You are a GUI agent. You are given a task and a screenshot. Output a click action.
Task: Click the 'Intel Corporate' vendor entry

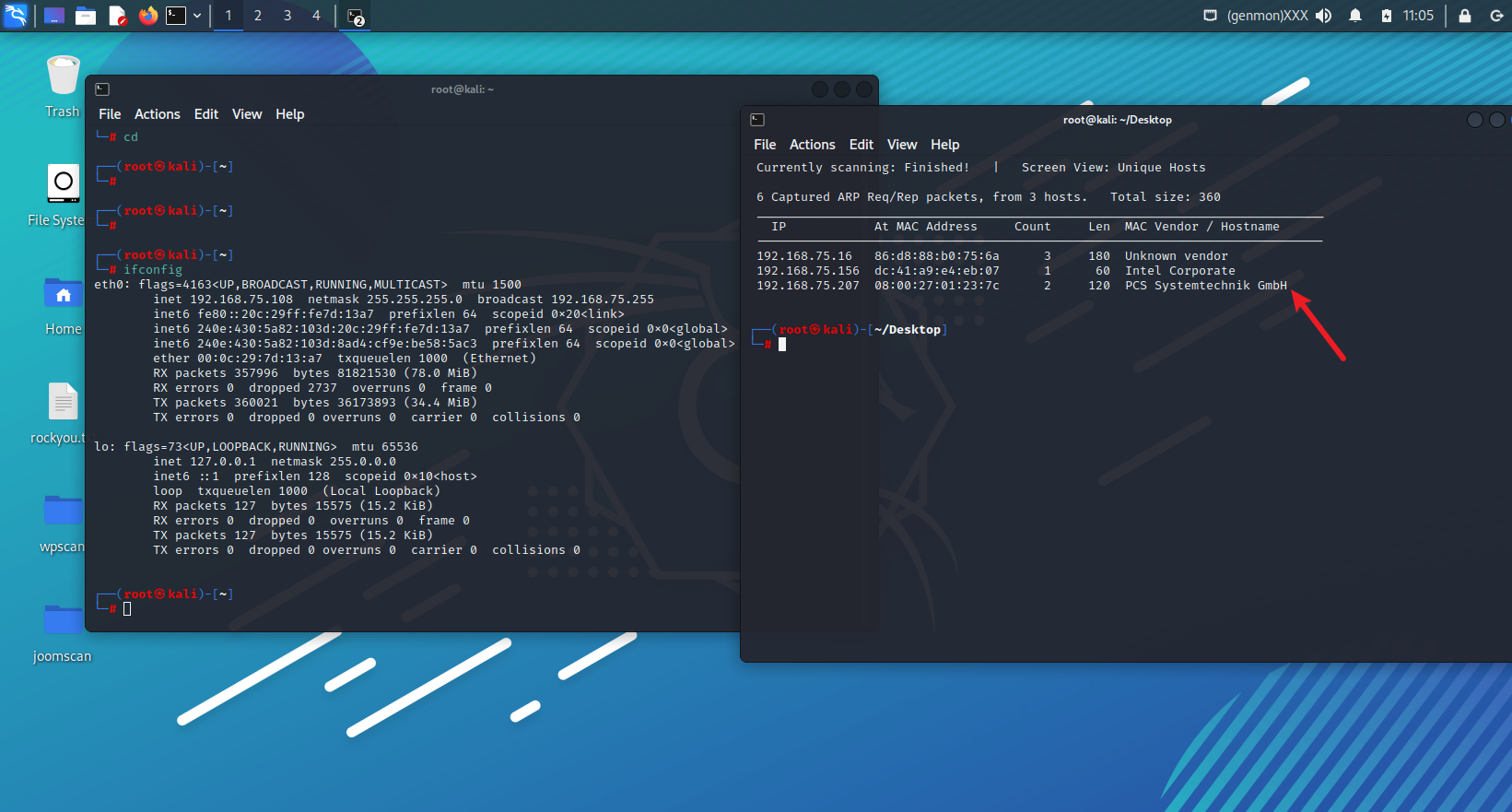click(1180, 271)
